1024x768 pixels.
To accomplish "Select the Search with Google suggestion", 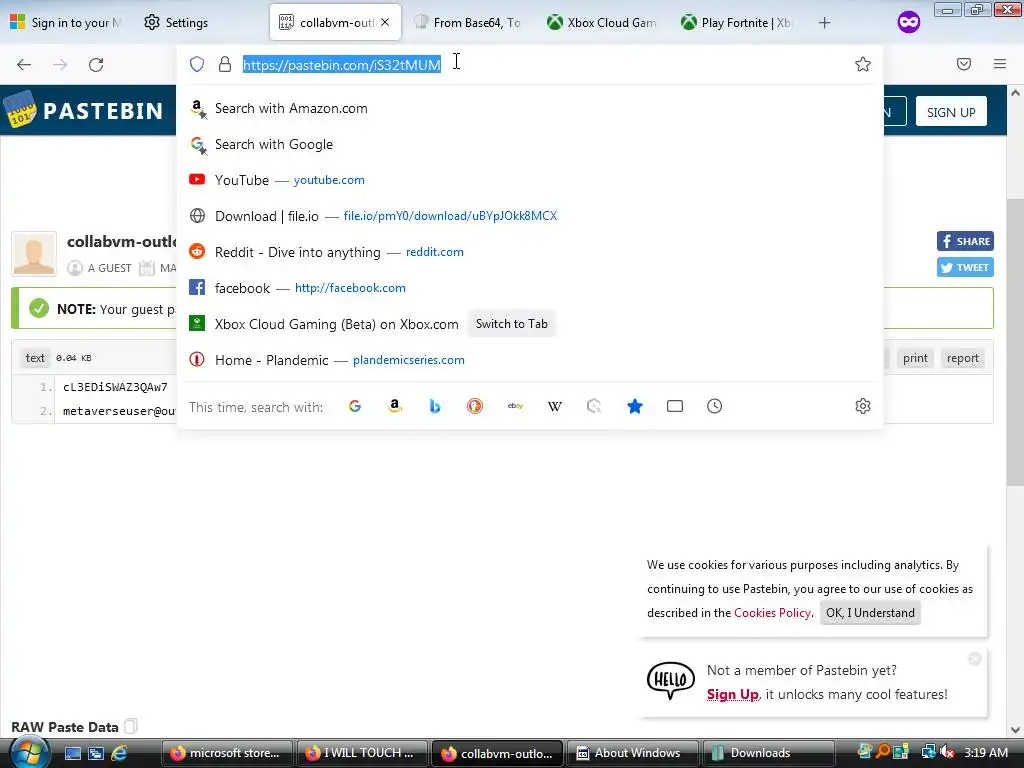I will pyautogui.click(x=530, y=144).
